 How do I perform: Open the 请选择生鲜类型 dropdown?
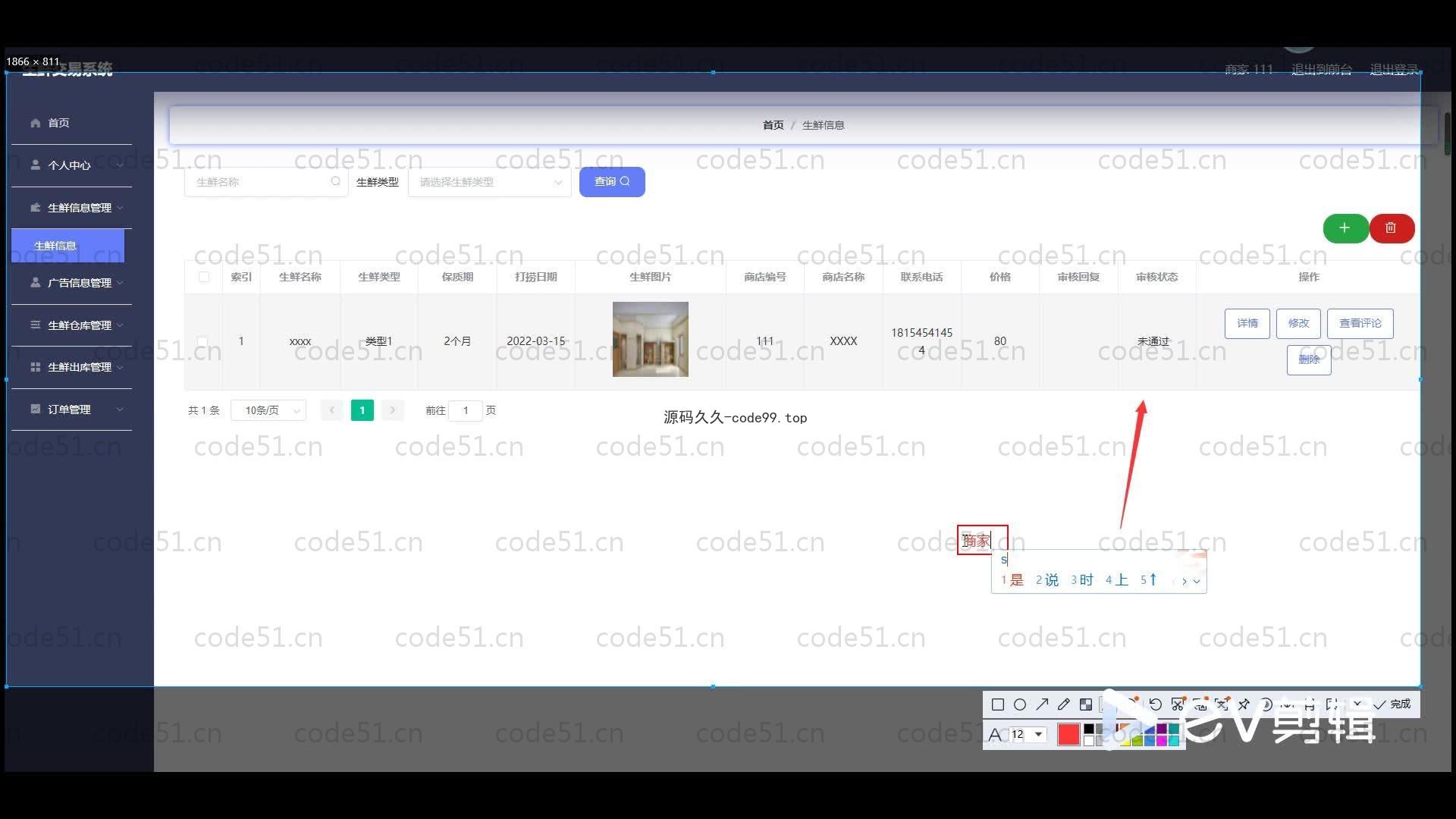click(x=489, y=182)
